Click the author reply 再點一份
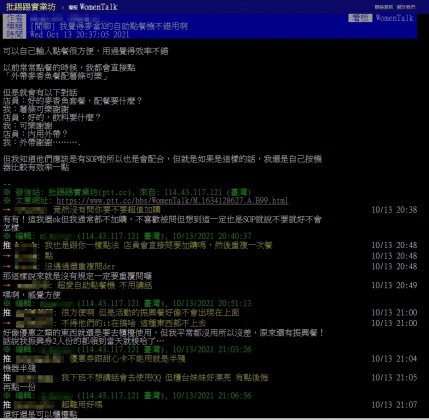 (x=19, y=387)
